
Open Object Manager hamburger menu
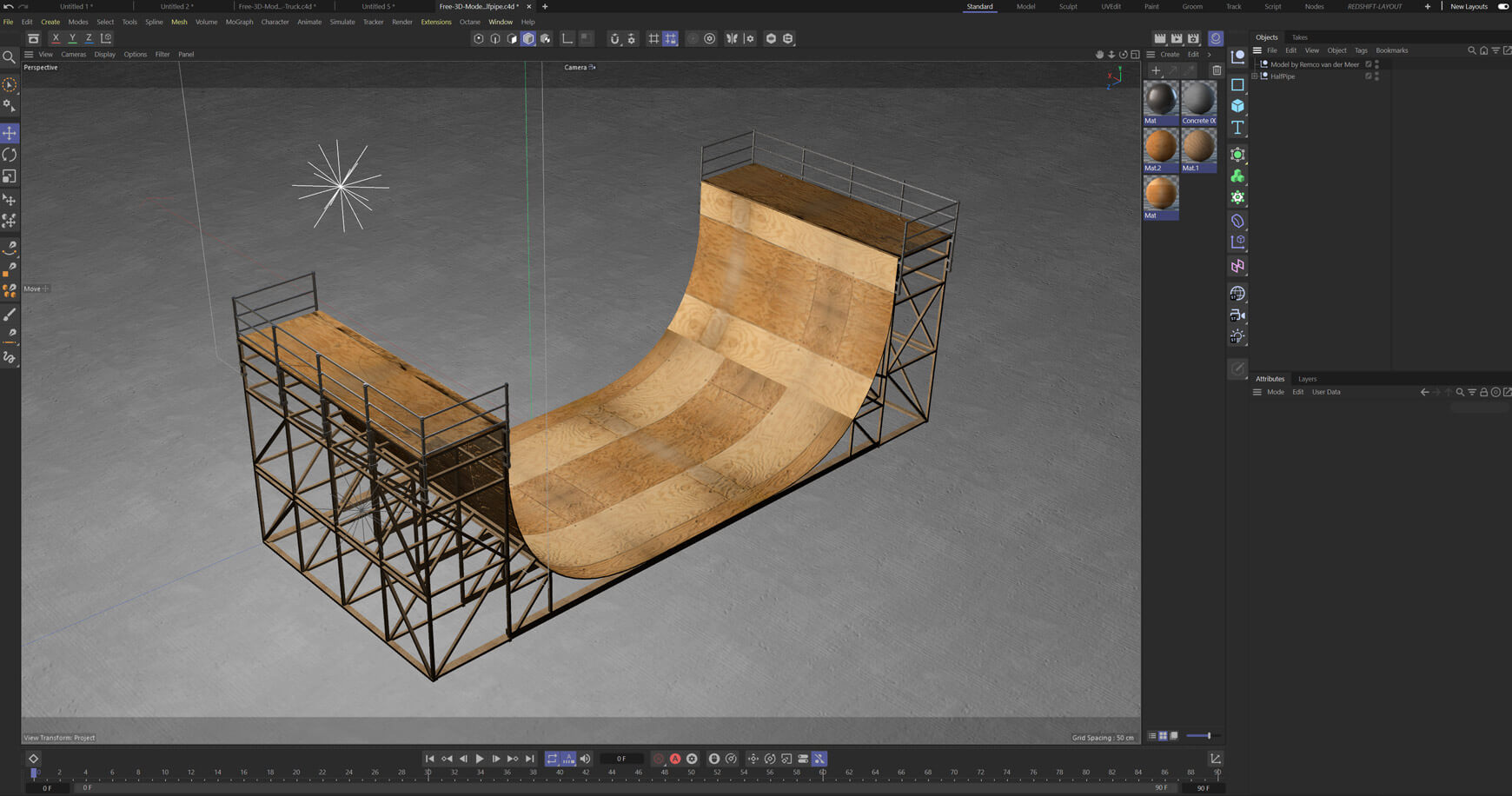coord(1257,50)
